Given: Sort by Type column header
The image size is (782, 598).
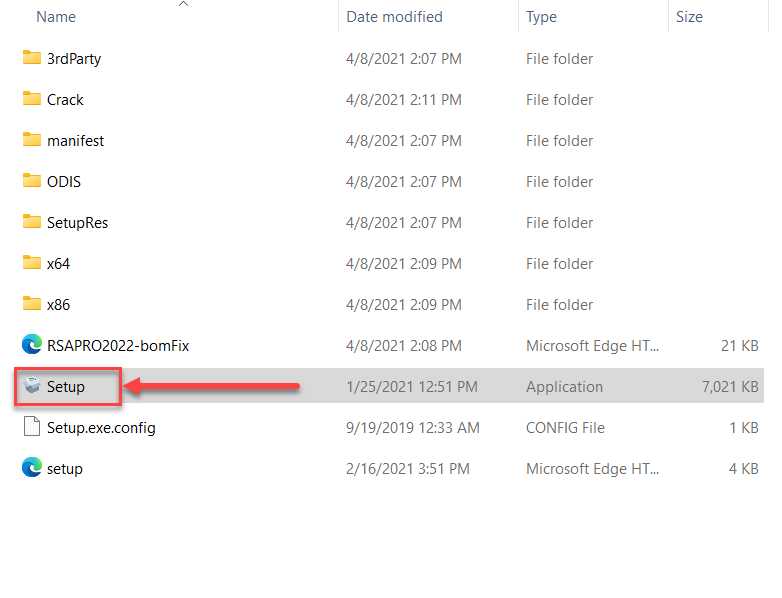Looking at the screenshot, I should 543,17.
